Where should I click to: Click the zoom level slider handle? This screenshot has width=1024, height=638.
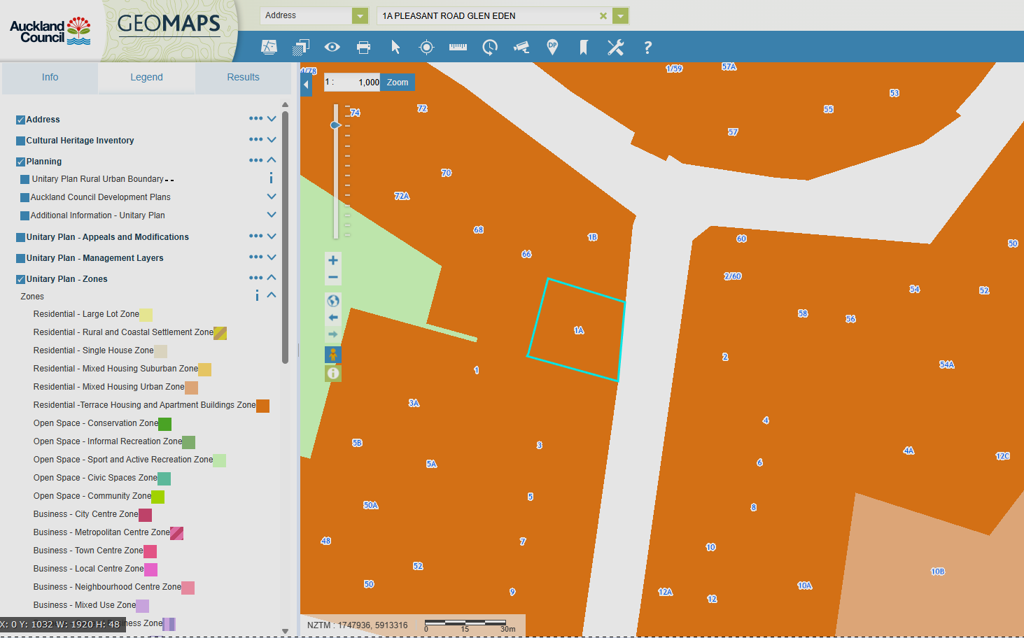point(335,125)
